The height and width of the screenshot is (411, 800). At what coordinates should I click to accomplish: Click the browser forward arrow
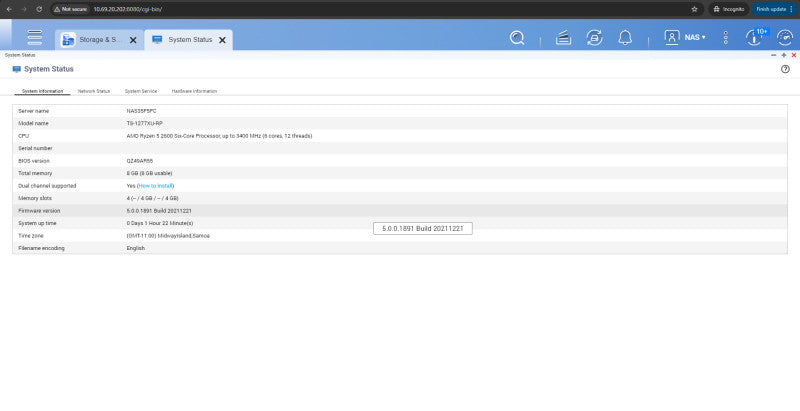tap(24, 9)
